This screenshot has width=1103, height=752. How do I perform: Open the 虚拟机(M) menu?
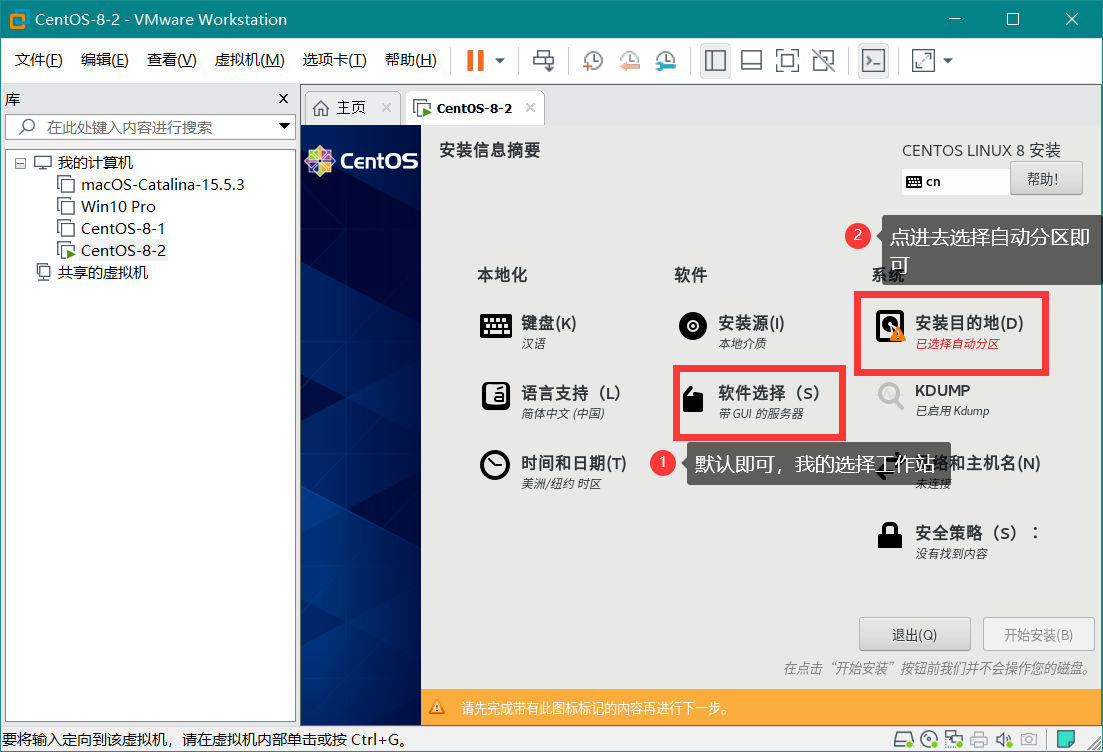pyautogui.click(x=249, y=60)
